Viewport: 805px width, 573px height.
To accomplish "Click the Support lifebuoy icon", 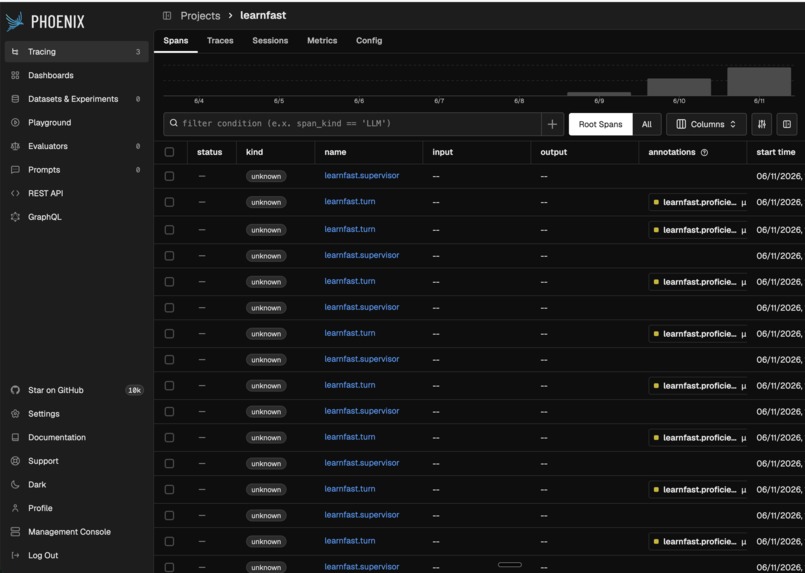I will point(15,461).
